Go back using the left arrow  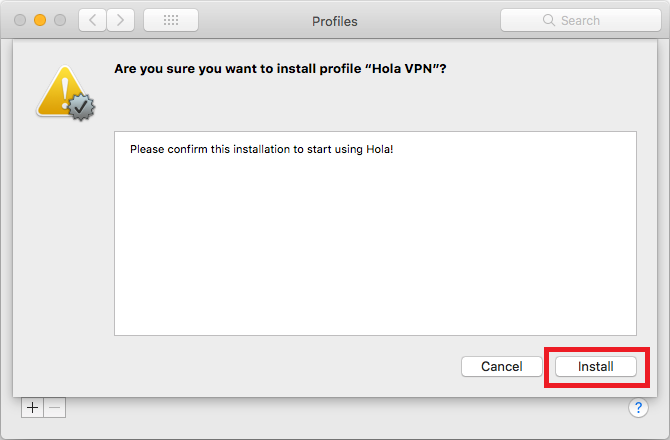(91, 20)
